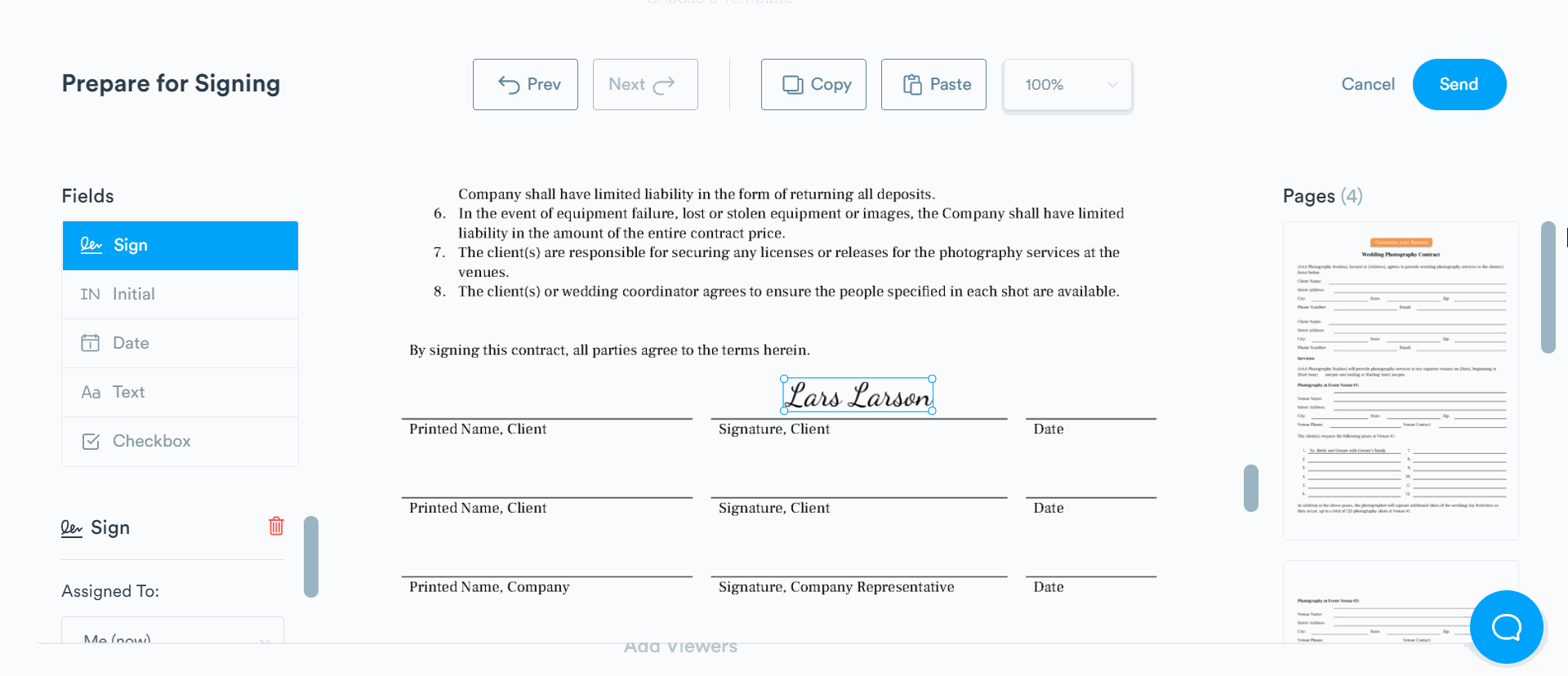Click the document view scrollbar
The width and height of the screenshot is (1568, 676).
[1251, 488]
